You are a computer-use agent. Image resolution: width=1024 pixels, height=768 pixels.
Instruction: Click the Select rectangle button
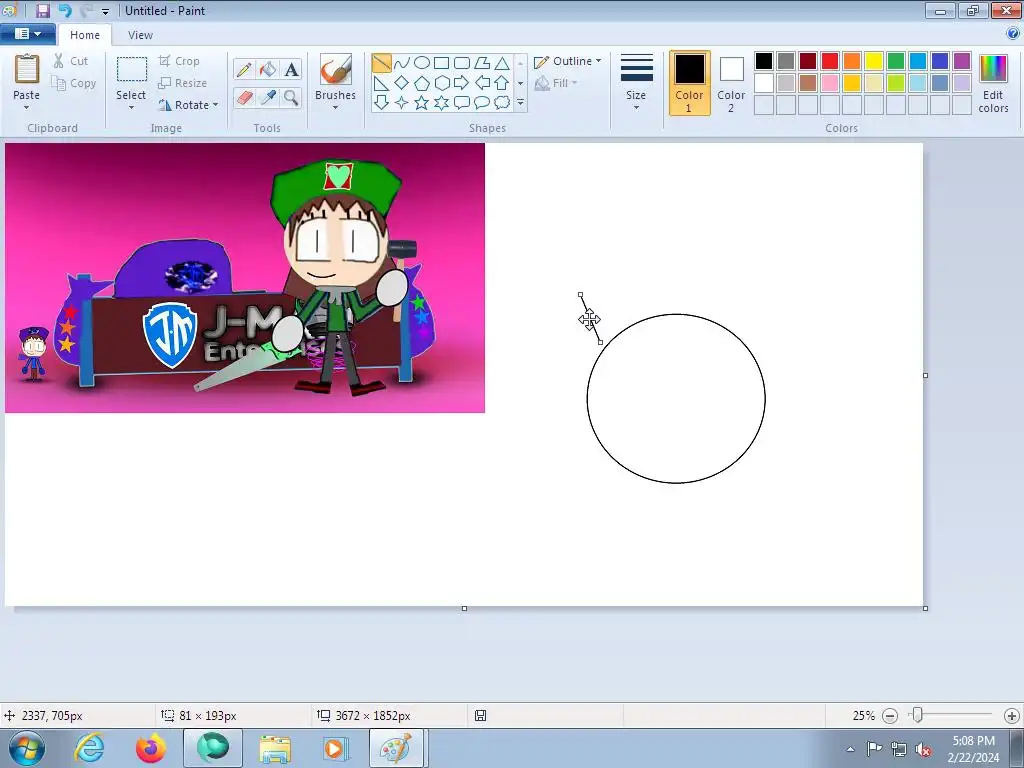coord(131,69)
